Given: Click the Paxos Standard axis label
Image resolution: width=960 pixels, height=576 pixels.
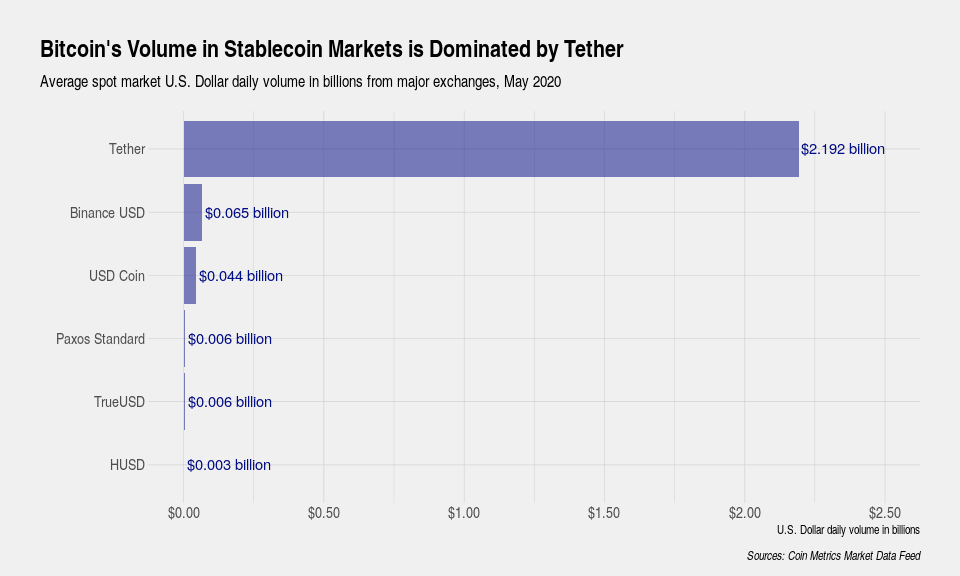Looking at the screenshot, I should (100, 339).
